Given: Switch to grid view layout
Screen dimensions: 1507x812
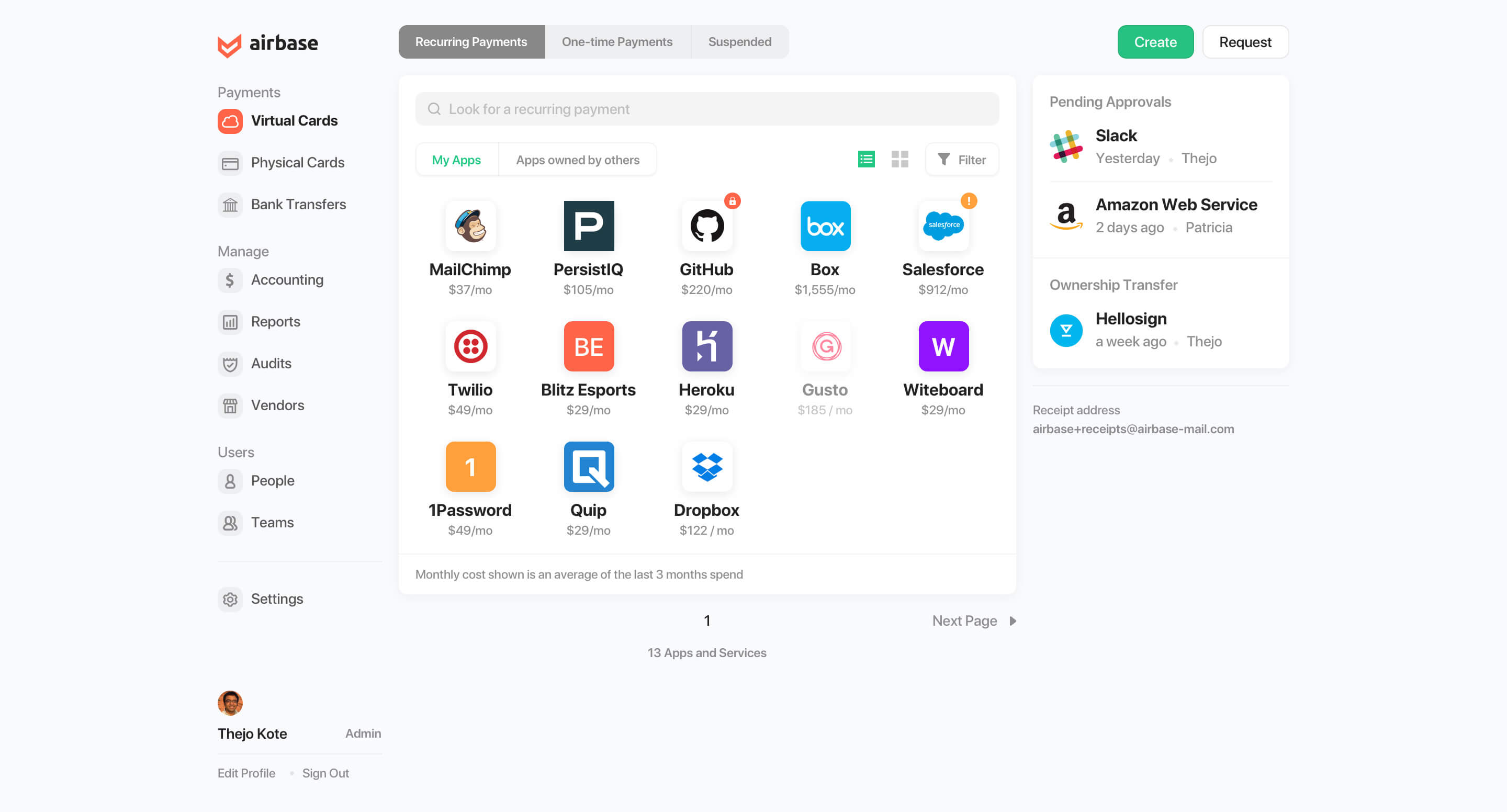Looking at the screenshot, I should click(899, 159).
